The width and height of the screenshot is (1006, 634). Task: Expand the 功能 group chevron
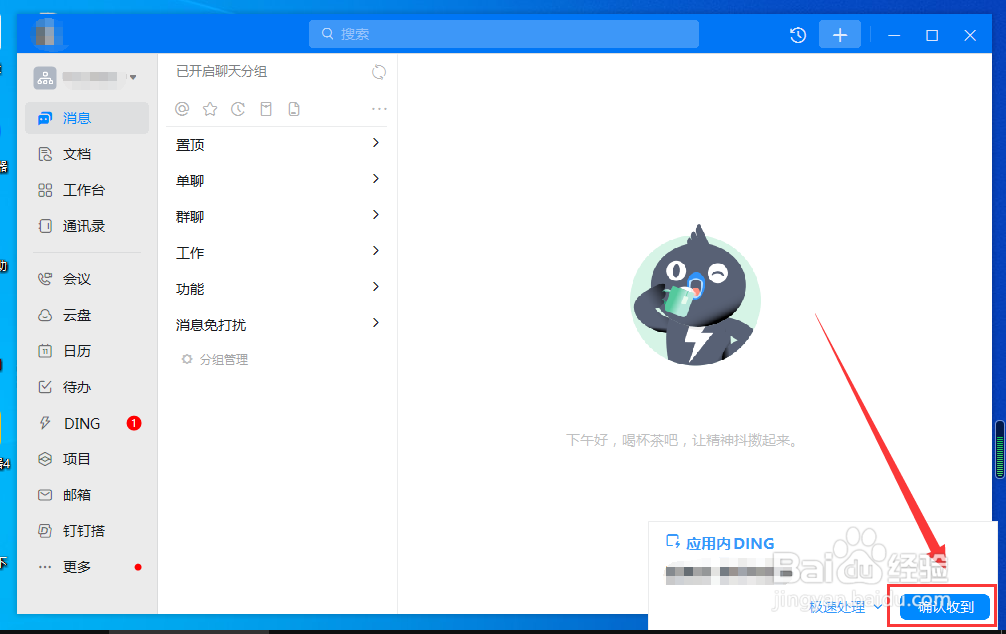click(376, 286)
